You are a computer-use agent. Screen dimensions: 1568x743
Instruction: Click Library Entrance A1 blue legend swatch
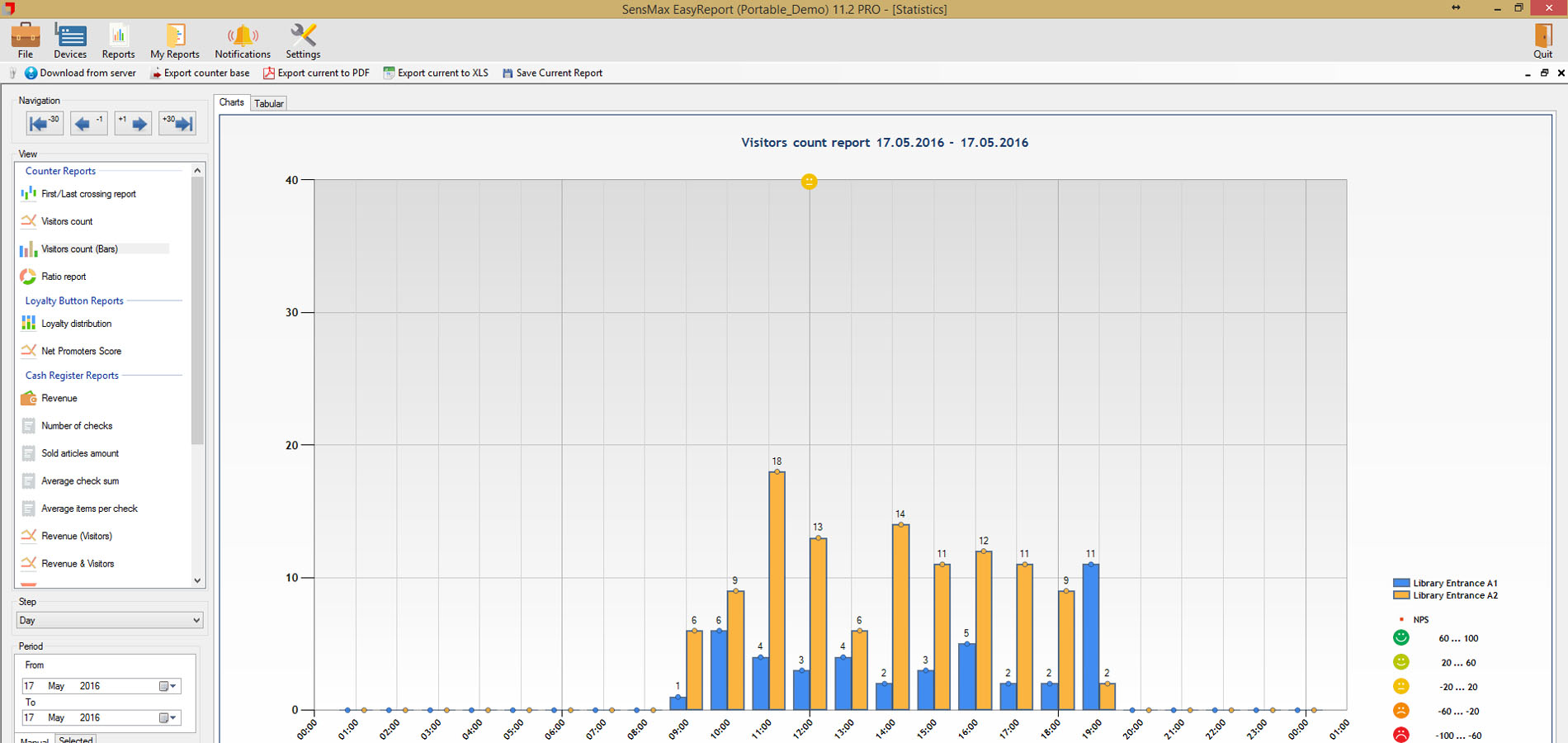(x=1401, y=583)
